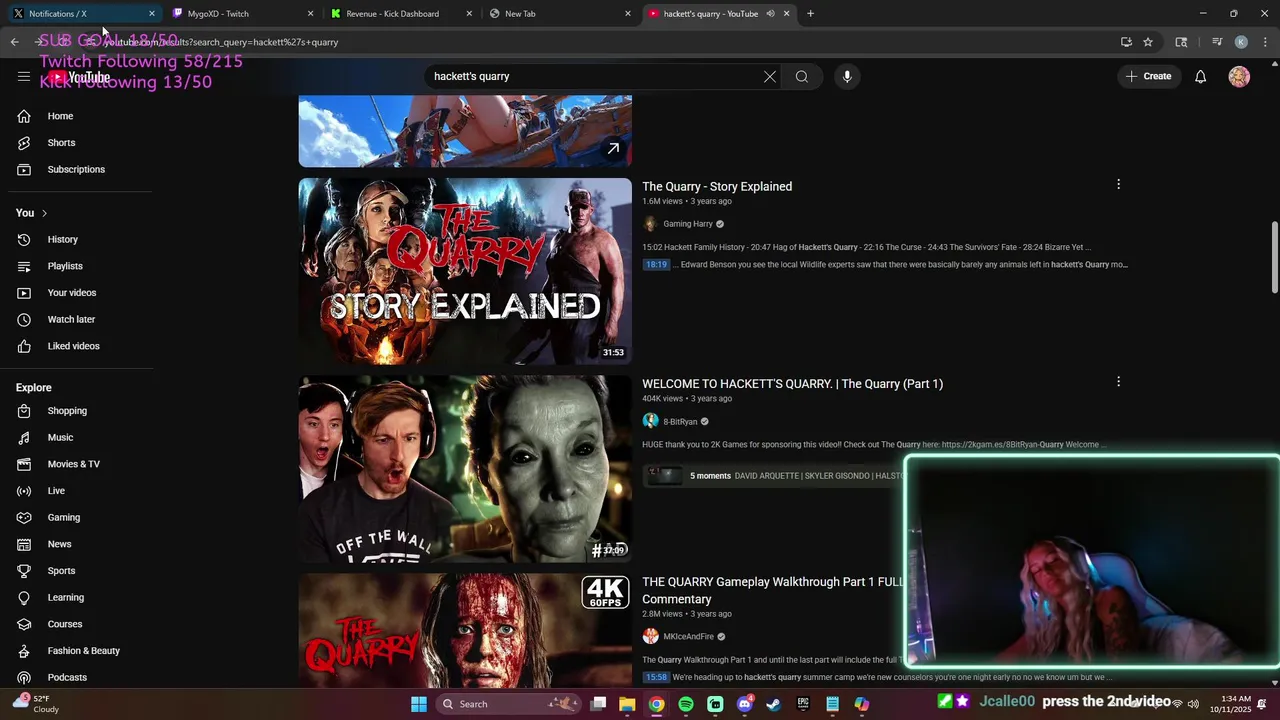Viewport: 1280px width, 720px height.
Task: Click the install app icon in address bar
Action: [x=1126, y=42]
